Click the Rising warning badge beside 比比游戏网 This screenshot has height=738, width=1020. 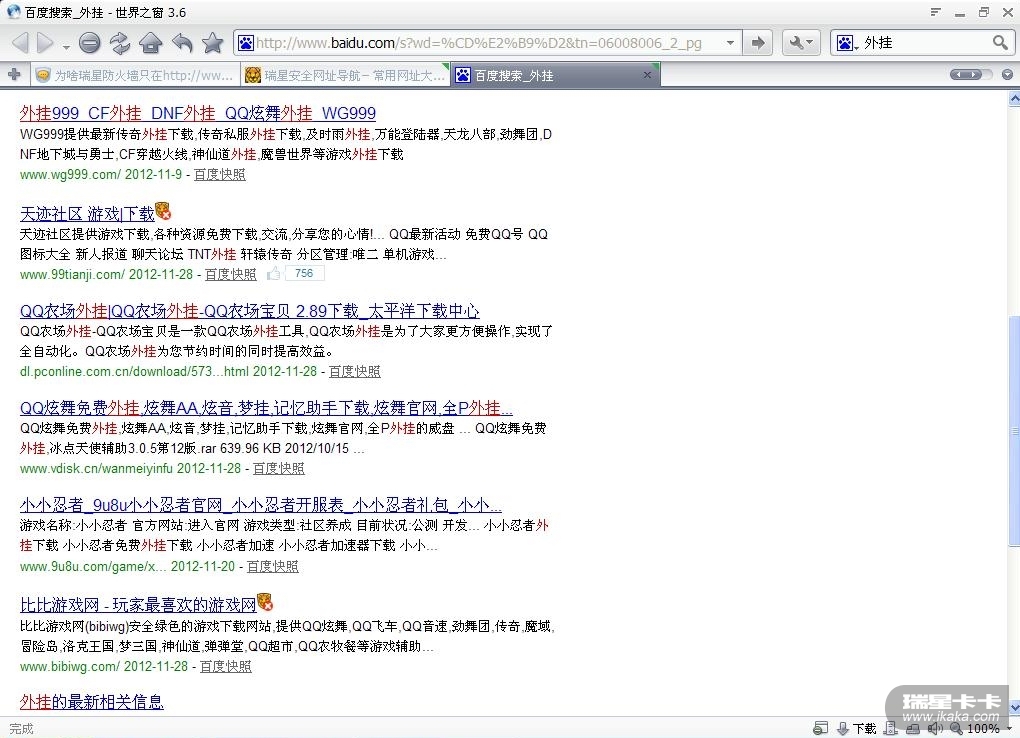click(x=265, y=601)
